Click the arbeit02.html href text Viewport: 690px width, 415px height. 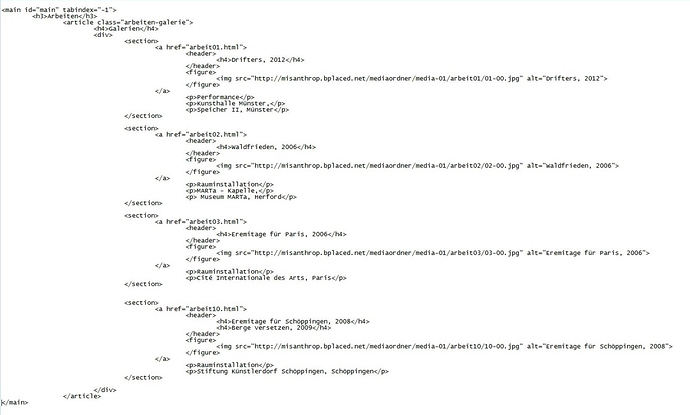click(216, 134)
